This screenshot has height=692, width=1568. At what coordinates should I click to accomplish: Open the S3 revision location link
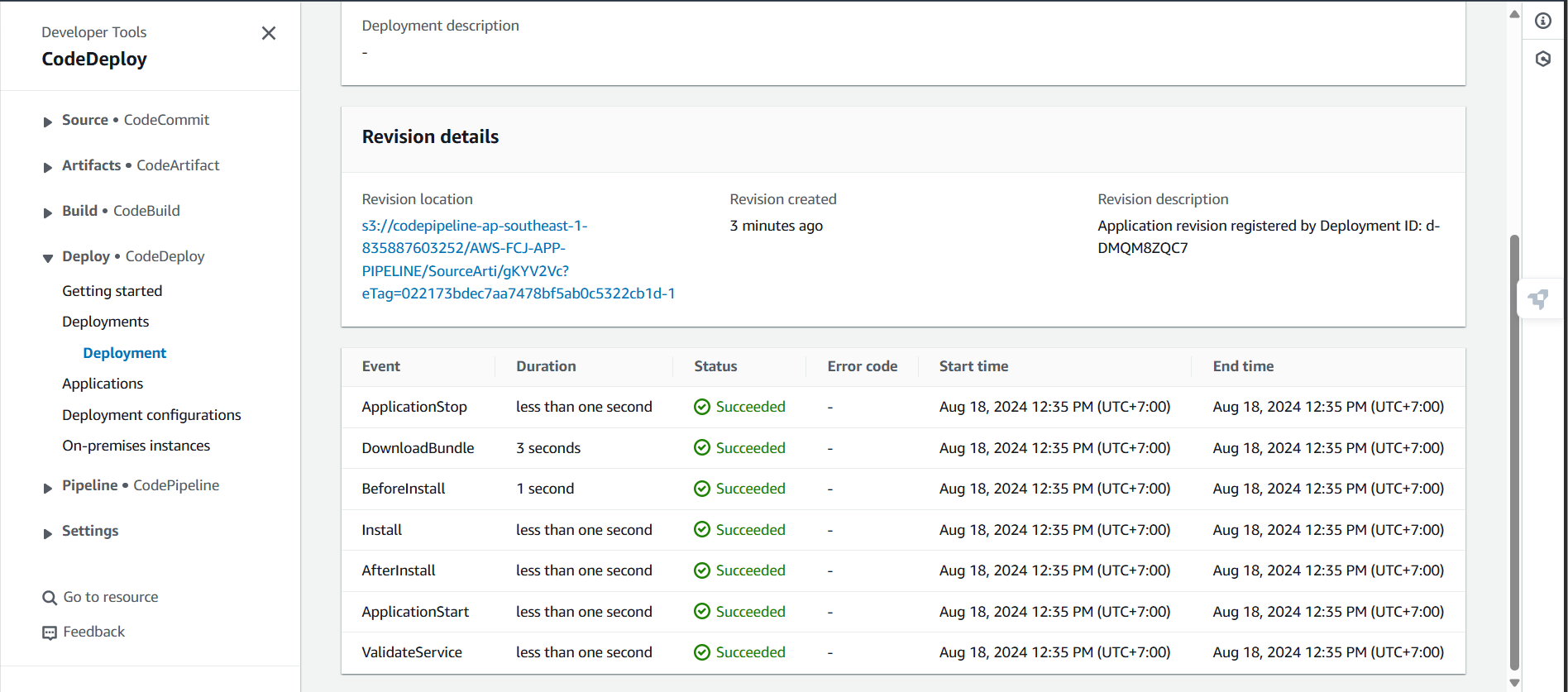tap(518, 260)
